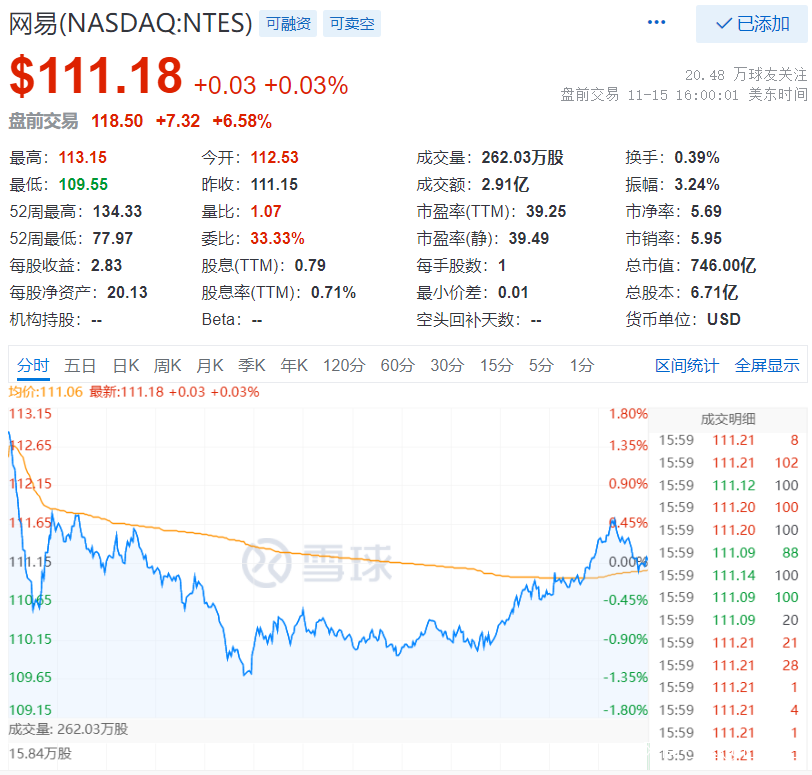Screen dimensions: 812x775
Task: Open the three-dots more options menu
Action: tap(656, 22)
